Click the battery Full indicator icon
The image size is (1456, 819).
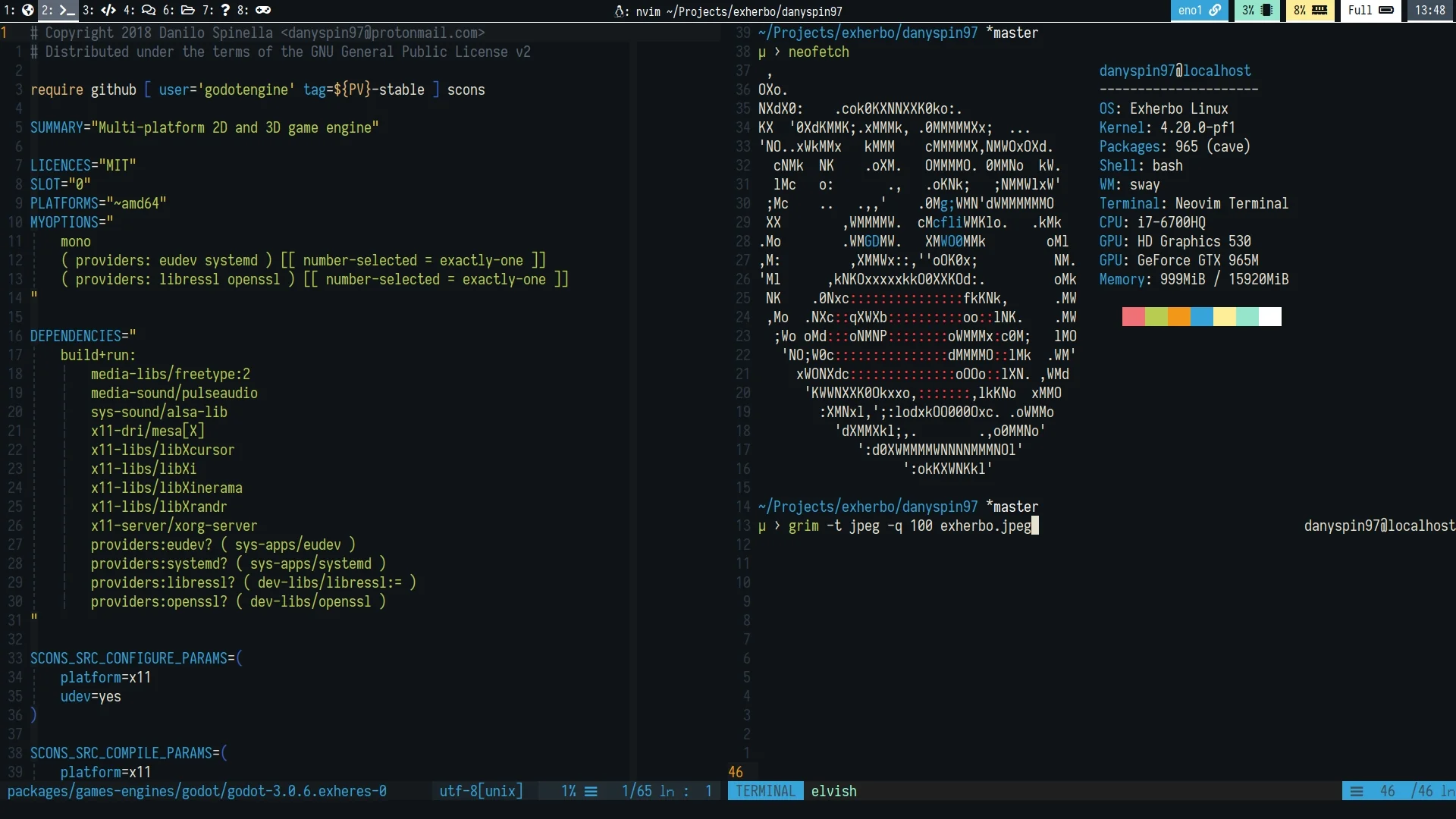point(1386,10)
